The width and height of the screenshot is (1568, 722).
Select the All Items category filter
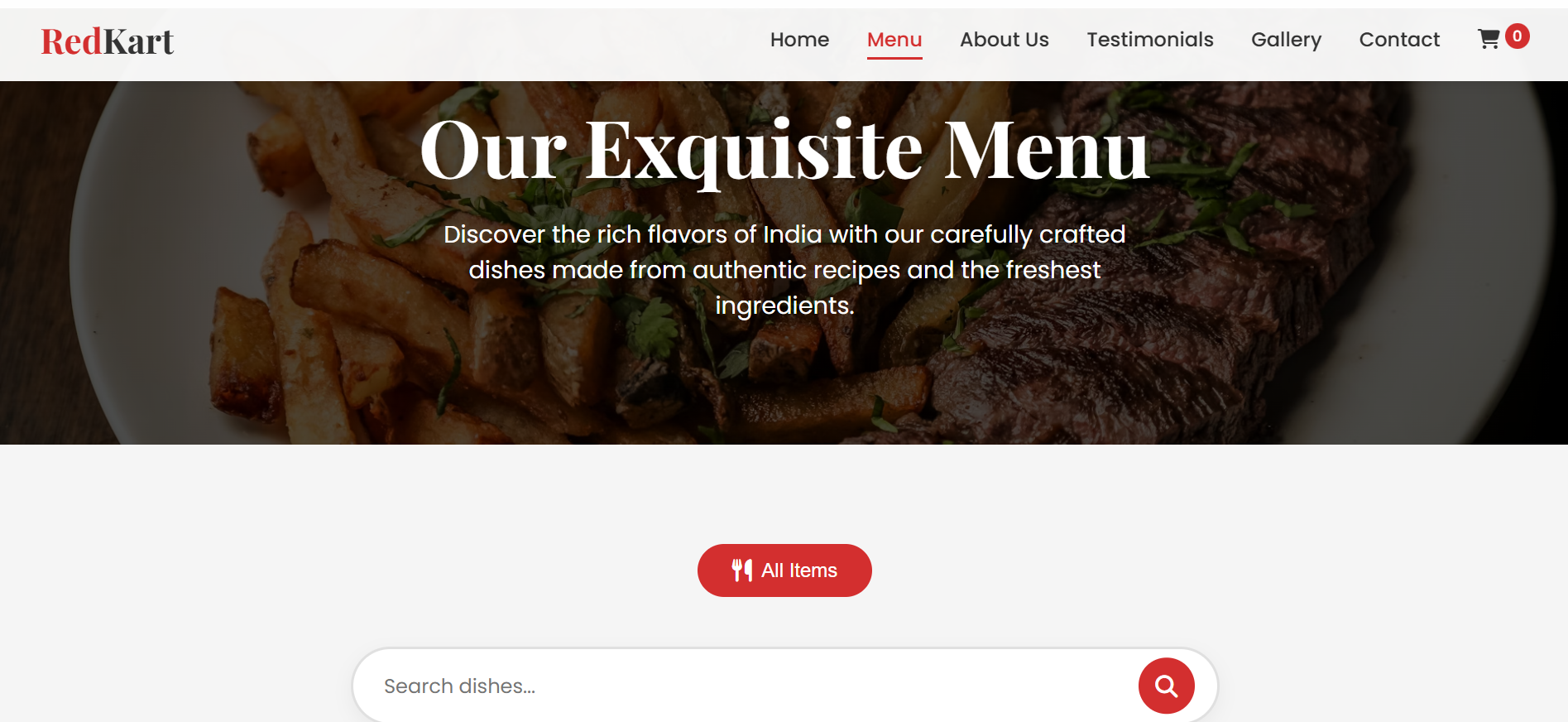click(784, 570)
